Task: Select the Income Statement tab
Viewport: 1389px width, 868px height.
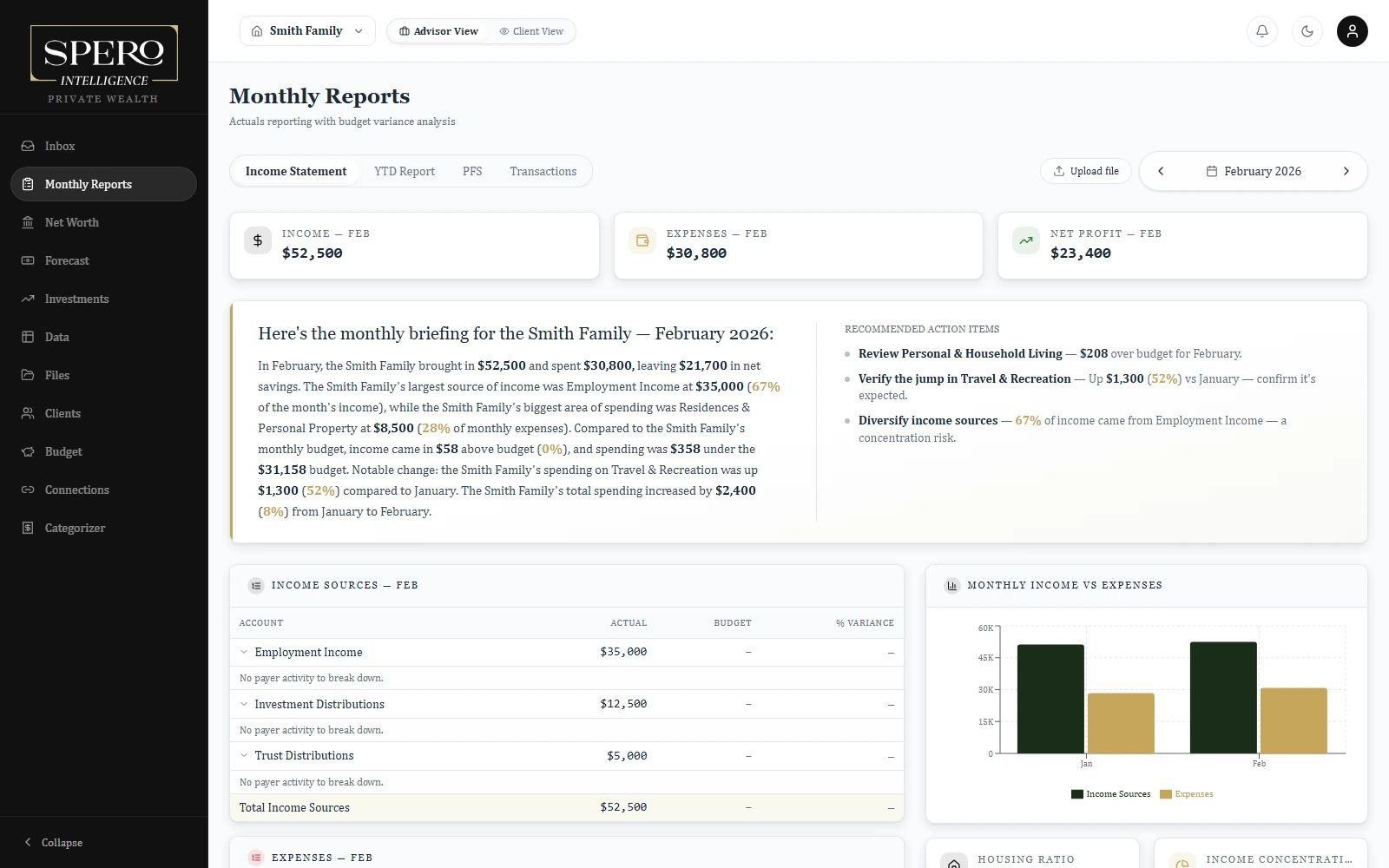Action: pos(296,171)
